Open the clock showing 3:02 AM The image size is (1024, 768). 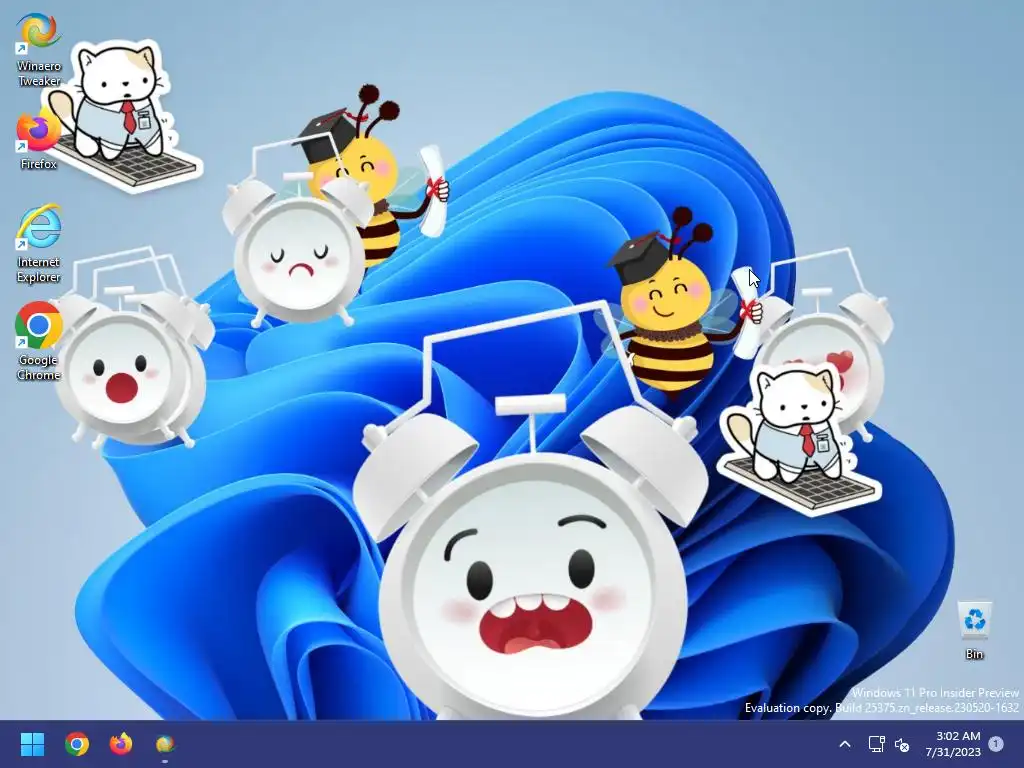953,744
